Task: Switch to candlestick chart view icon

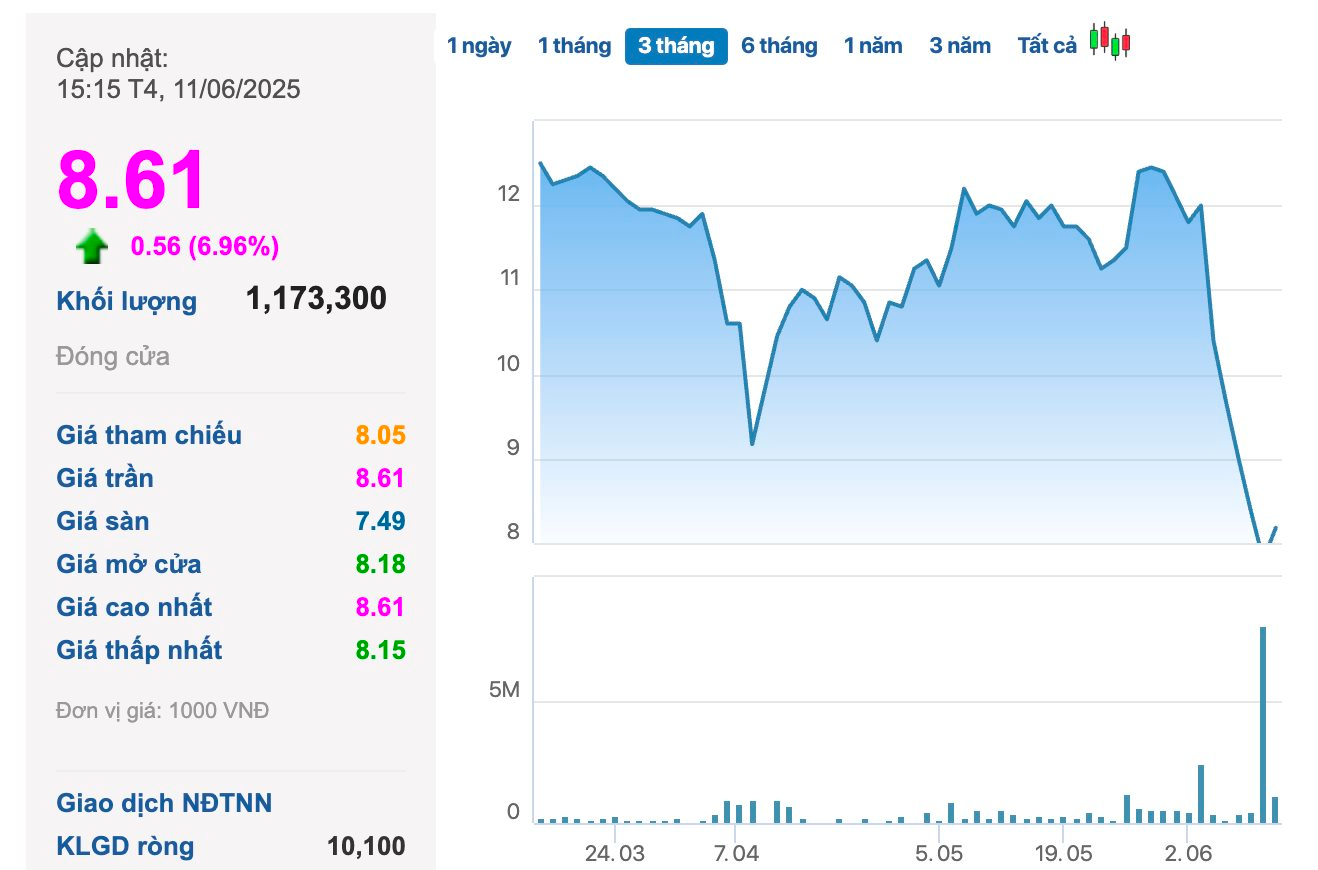Action: (x=1110, y=42)
